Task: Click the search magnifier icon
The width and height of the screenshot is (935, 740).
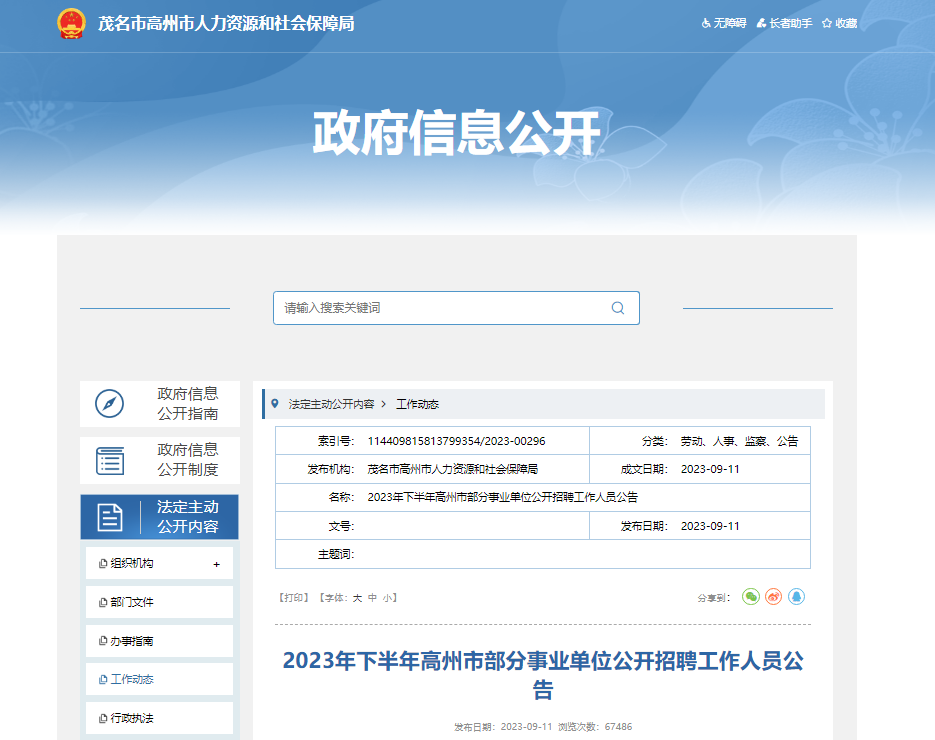Action: pyautogui.click(x=618, y=308)
